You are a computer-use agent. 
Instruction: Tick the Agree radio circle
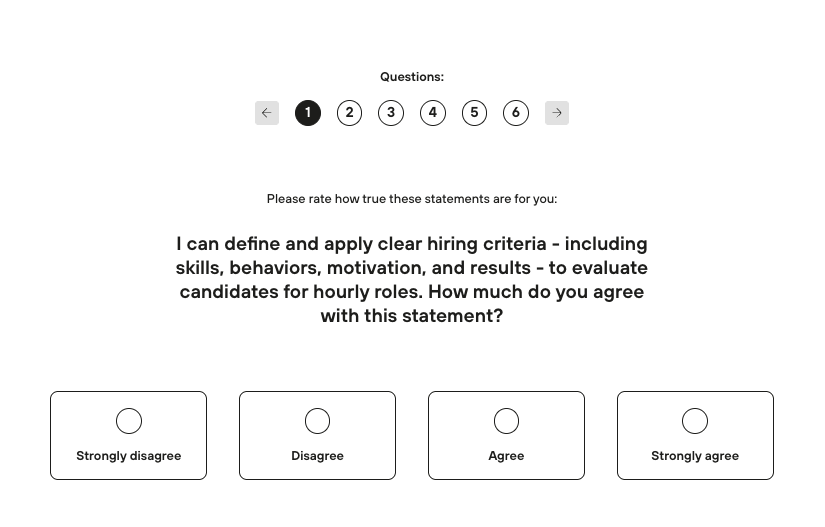506,421
